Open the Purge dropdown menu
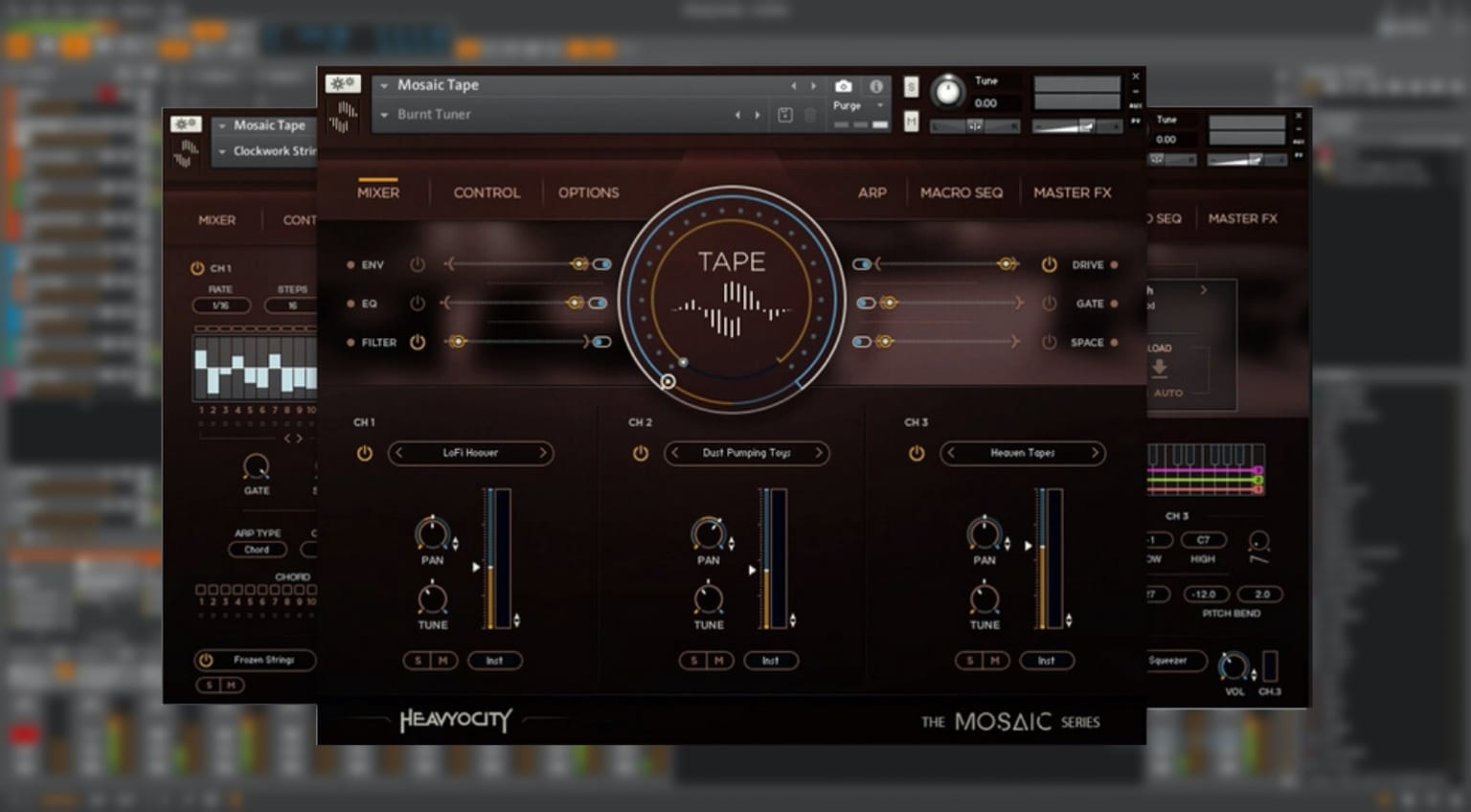Viewport: 1471px width, 812px height. click(879, 105)
